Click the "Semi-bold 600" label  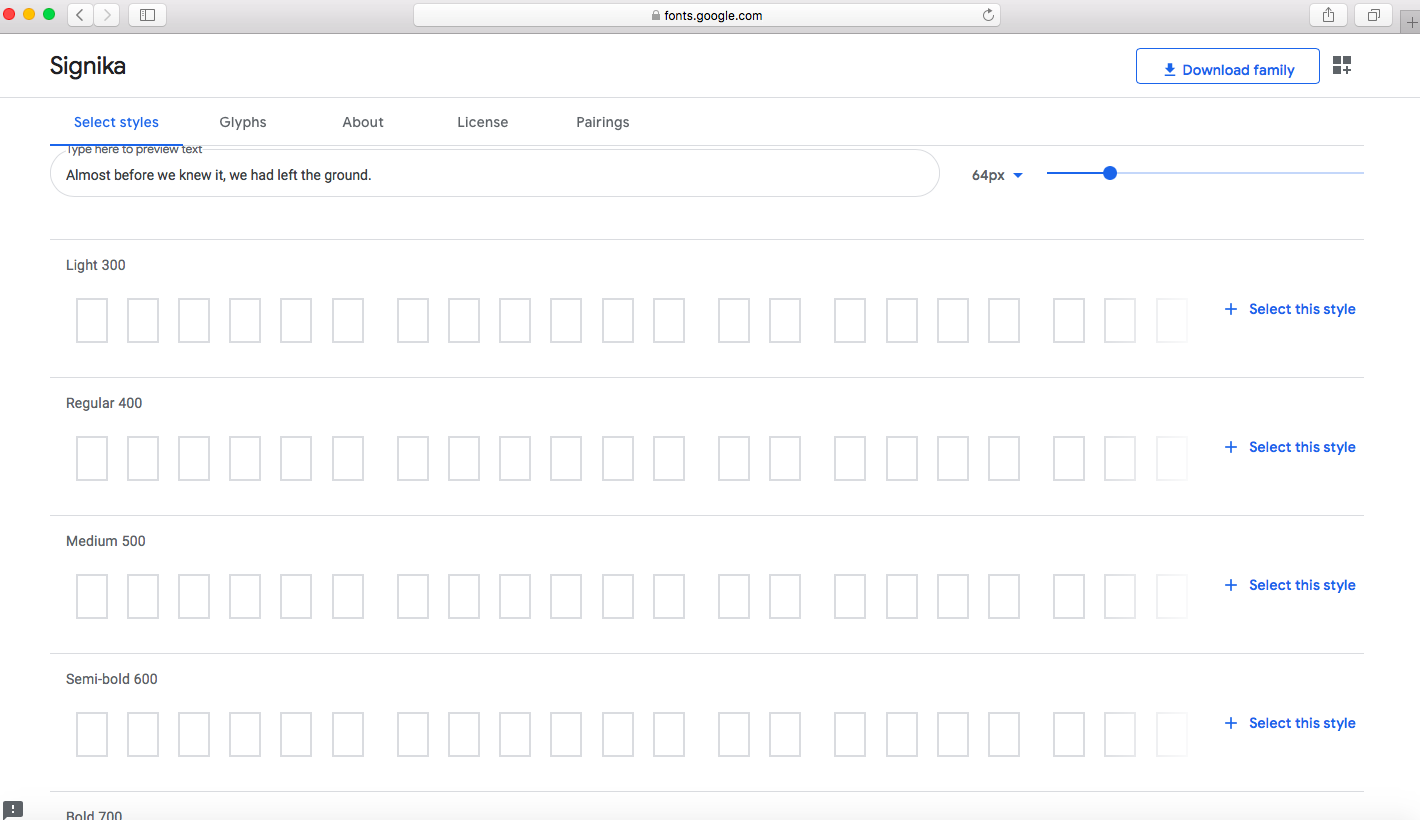coord(112,679)
